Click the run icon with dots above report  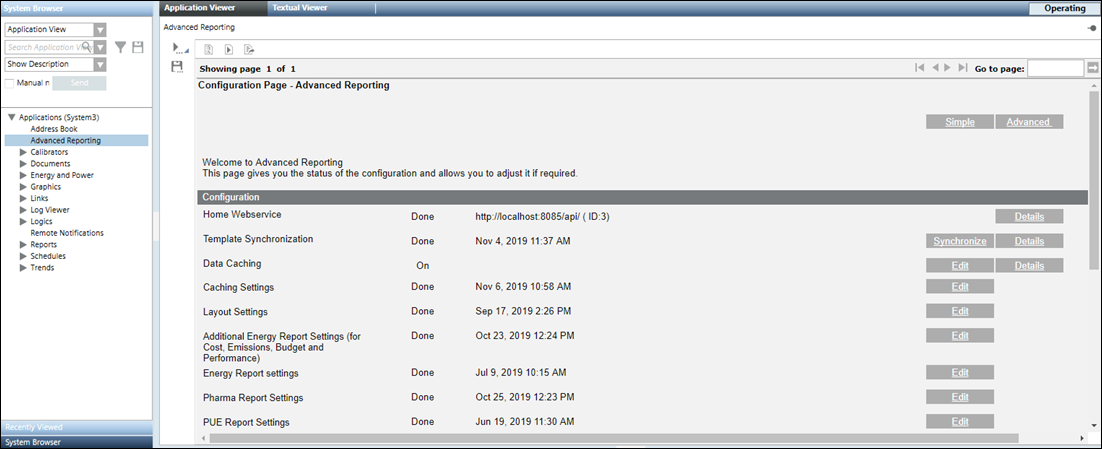coord(179,48)
